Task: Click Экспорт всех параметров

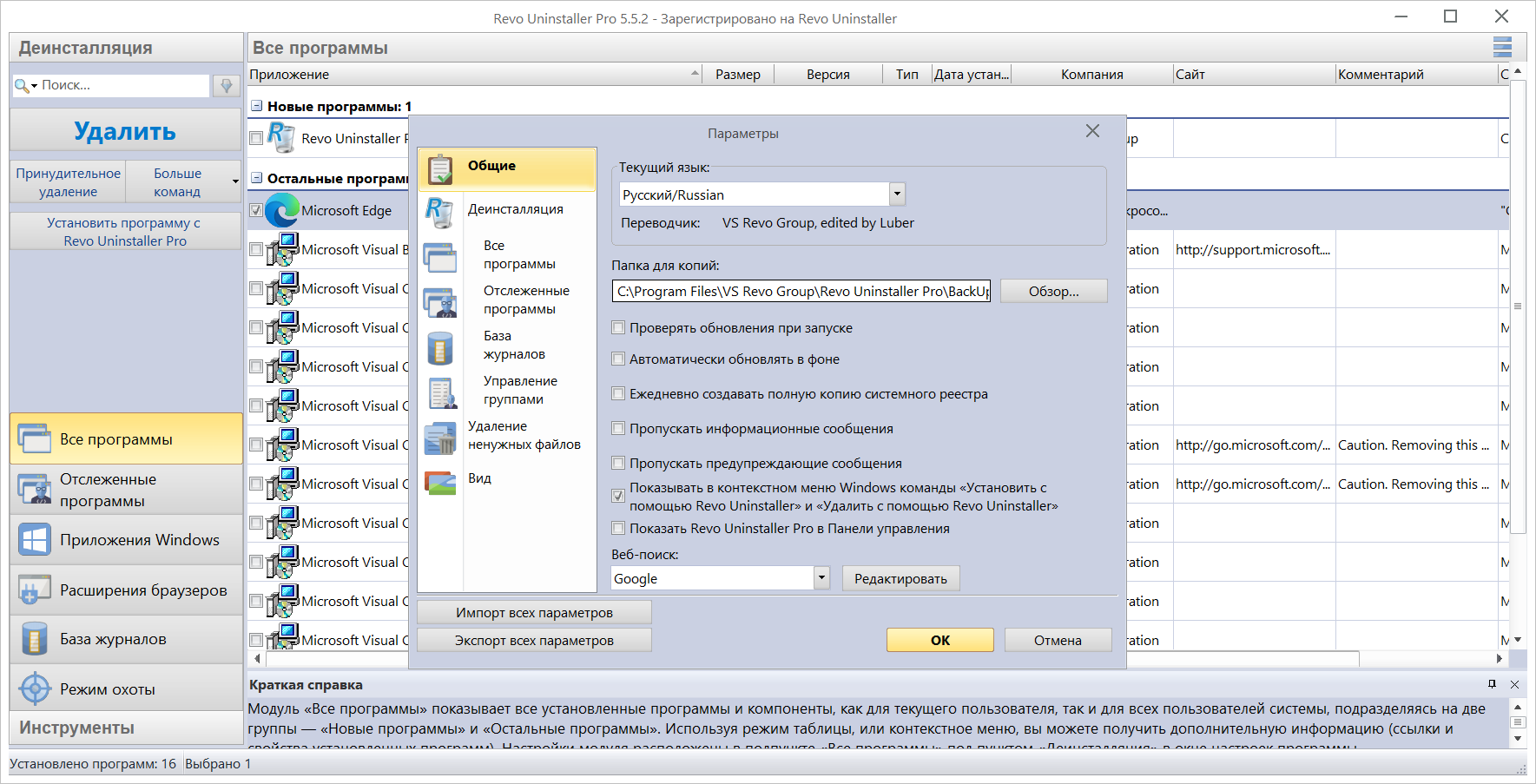Action: point(534,641)
